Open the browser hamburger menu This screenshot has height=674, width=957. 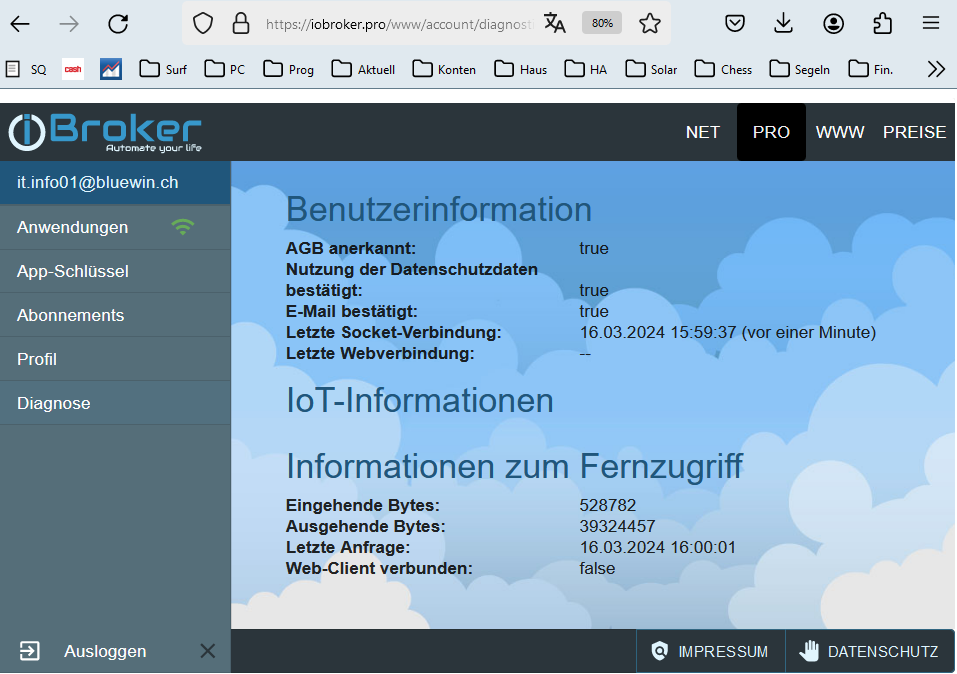[x=931, y=24]
